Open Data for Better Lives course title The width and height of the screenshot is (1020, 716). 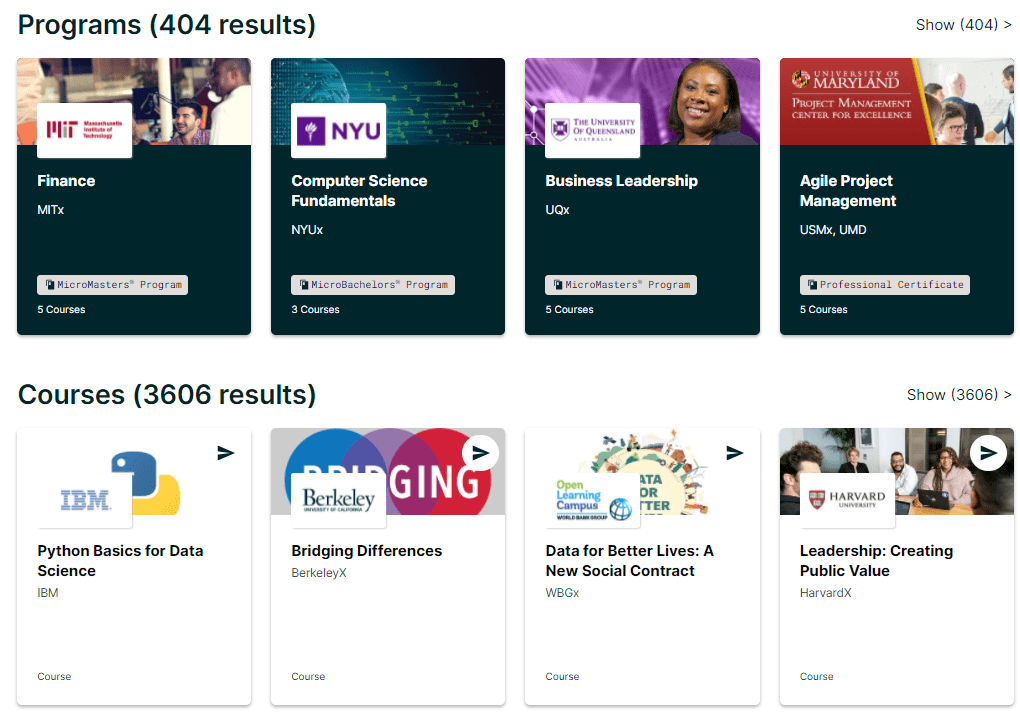(x=630, y=561)
